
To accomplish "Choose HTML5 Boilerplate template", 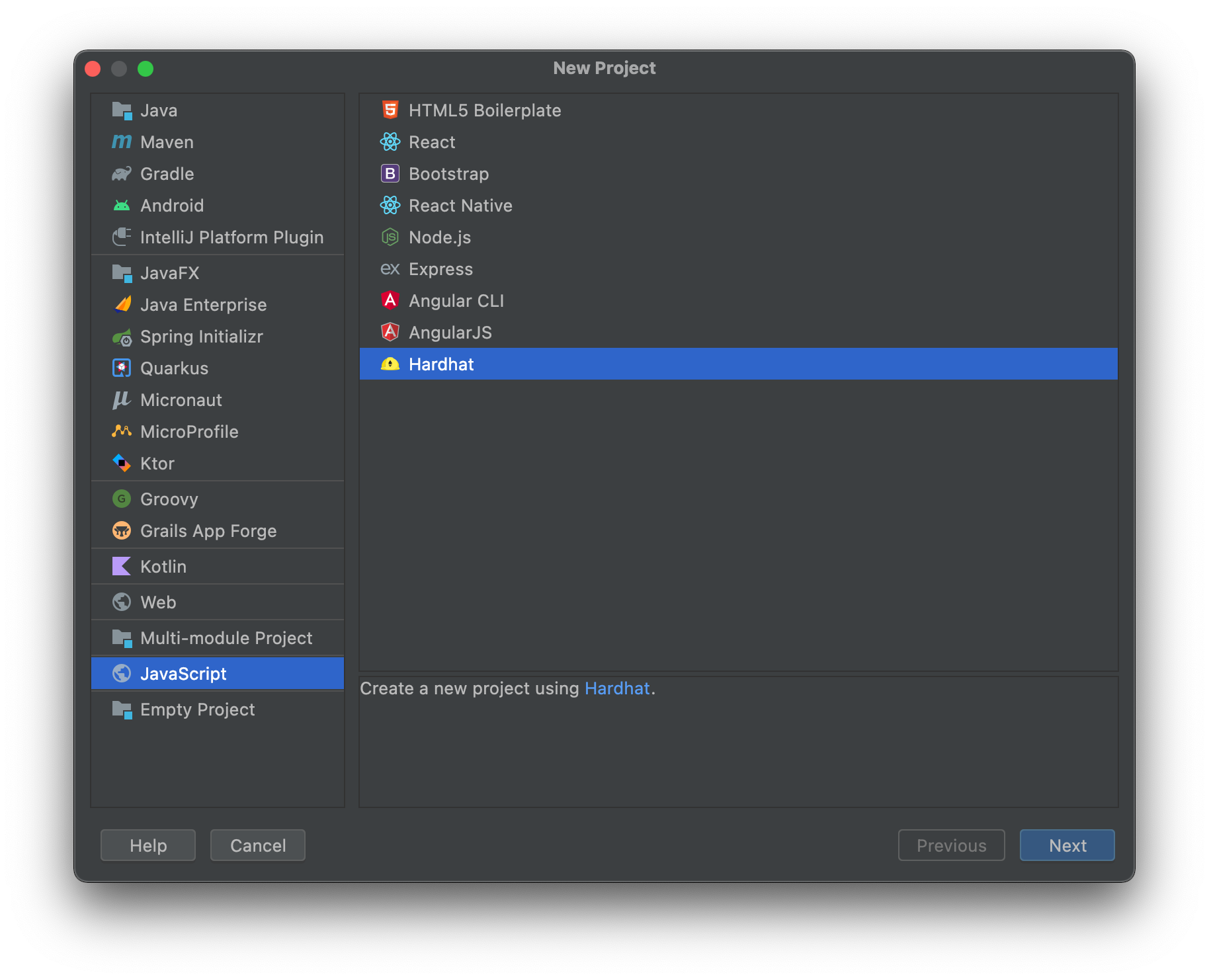I will [739, 110].
